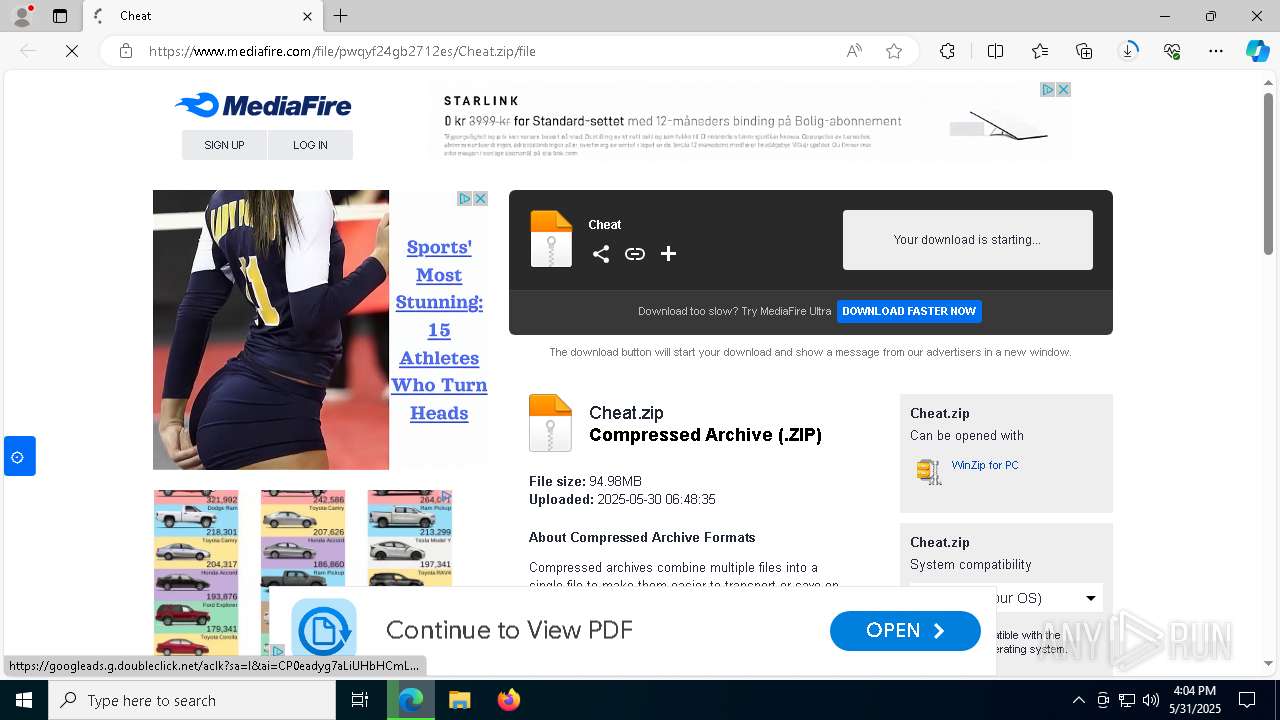Viewport: 1280px width, 720px height.
Task: Close the athletes ad with X
Action: pos(480,198)
